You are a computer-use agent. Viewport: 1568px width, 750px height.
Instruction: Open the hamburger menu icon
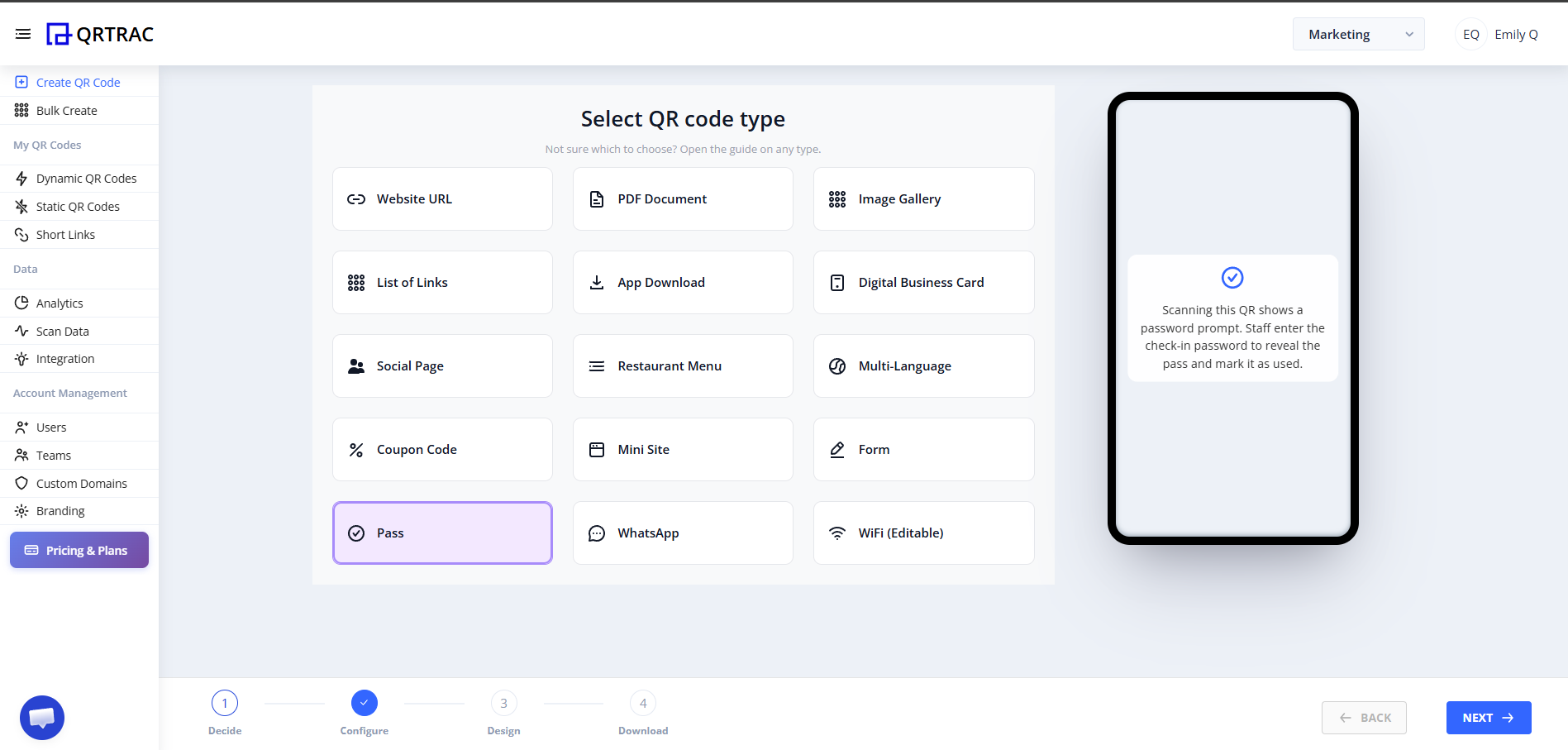pyautogui.click(x=23, y=34)
